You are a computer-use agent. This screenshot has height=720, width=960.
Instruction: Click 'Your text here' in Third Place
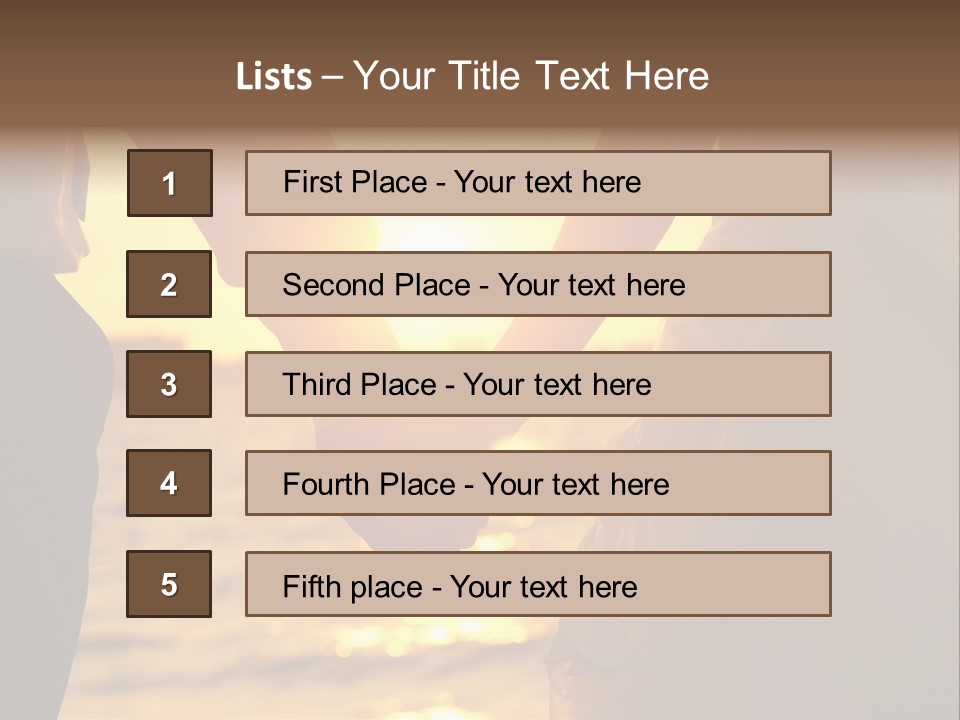pos(557,384)
